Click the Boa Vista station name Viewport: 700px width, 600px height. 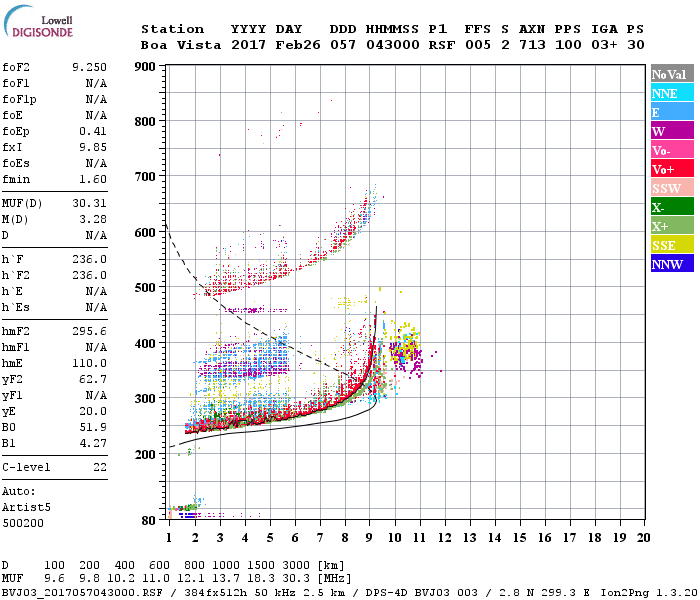pos(181,45)
